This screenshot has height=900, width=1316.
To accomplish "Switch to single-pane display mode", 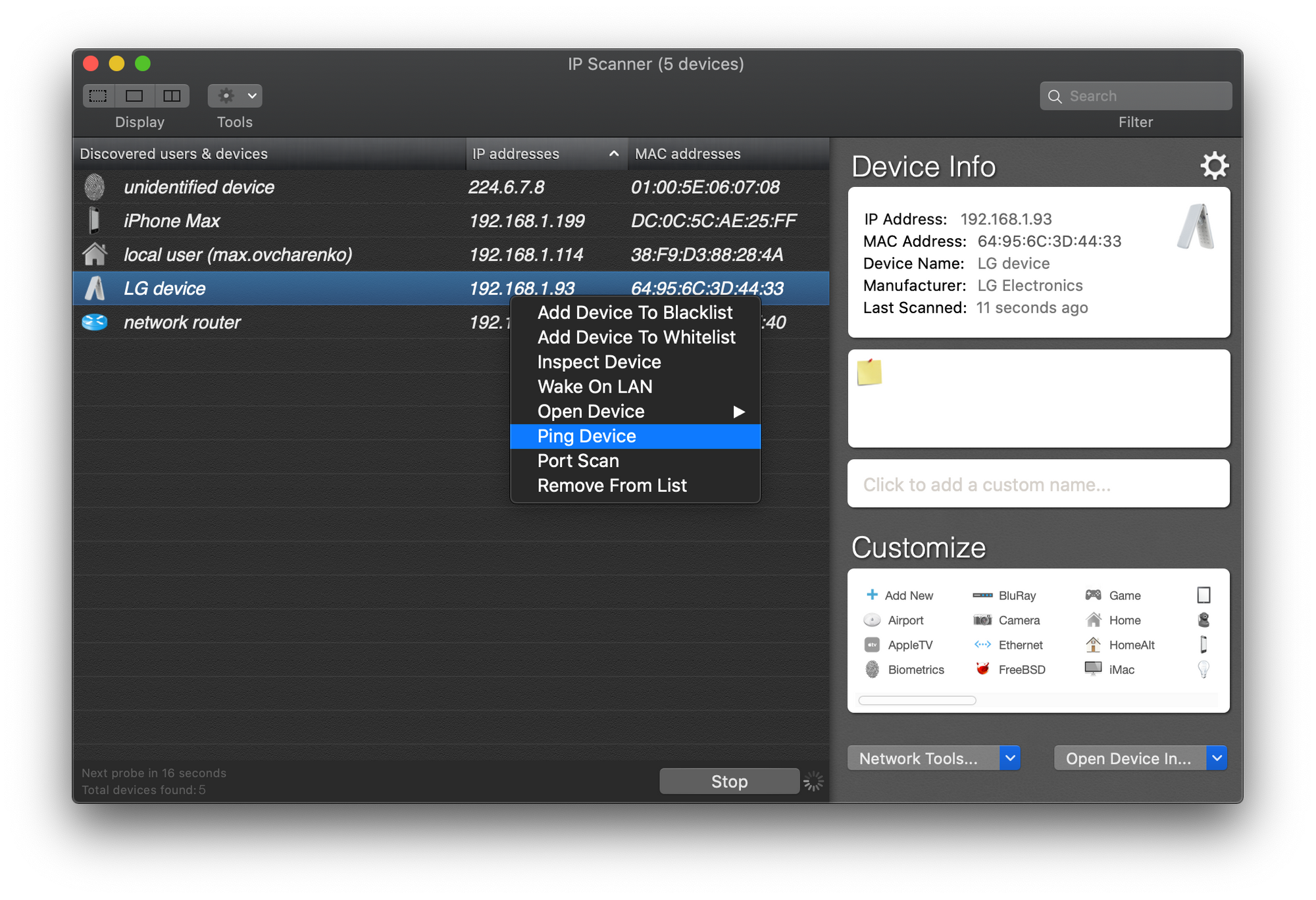I will click(134, 96).
